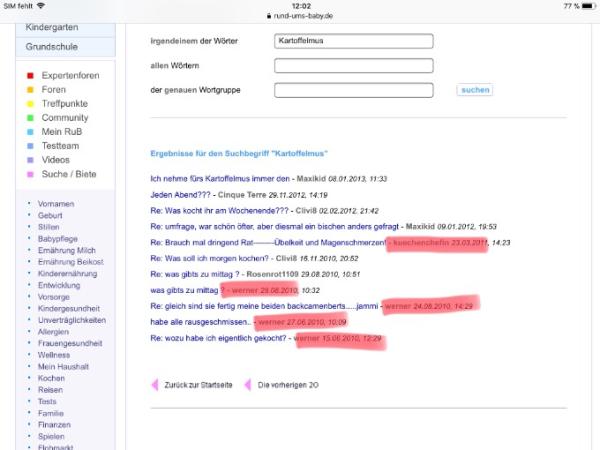
Task: Click the purple square beside Videos
Action: pos(30,160)
